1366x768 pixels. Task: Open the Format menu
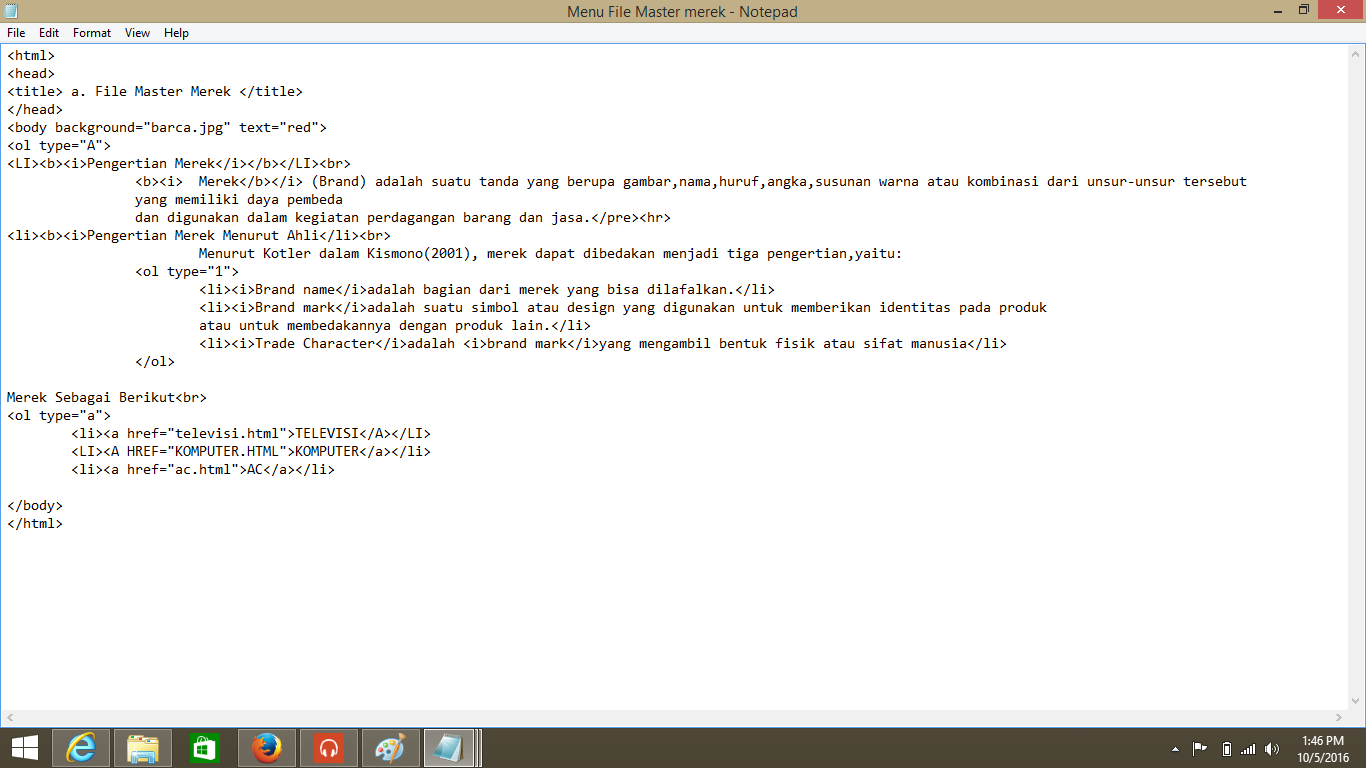coord(91,32)
